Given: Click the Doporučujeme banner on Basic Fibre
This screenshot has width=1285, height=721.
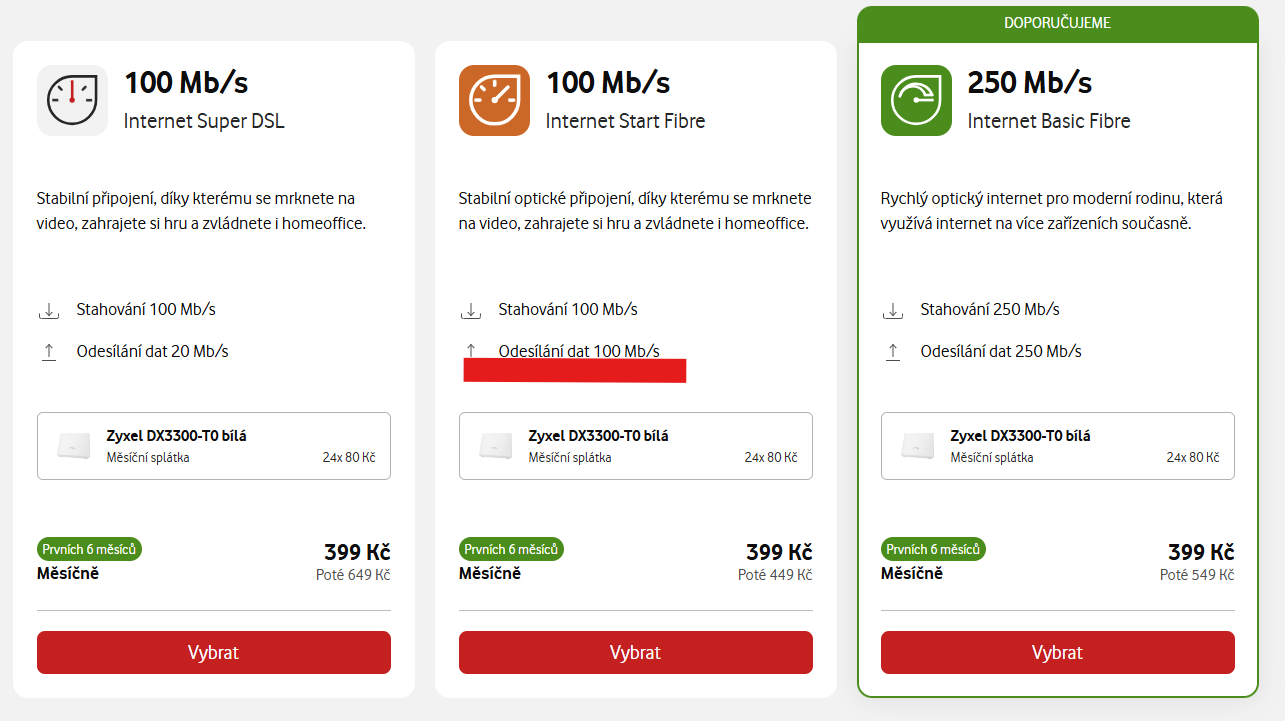Looking at the screenshot, I should tap(1057, 23).
